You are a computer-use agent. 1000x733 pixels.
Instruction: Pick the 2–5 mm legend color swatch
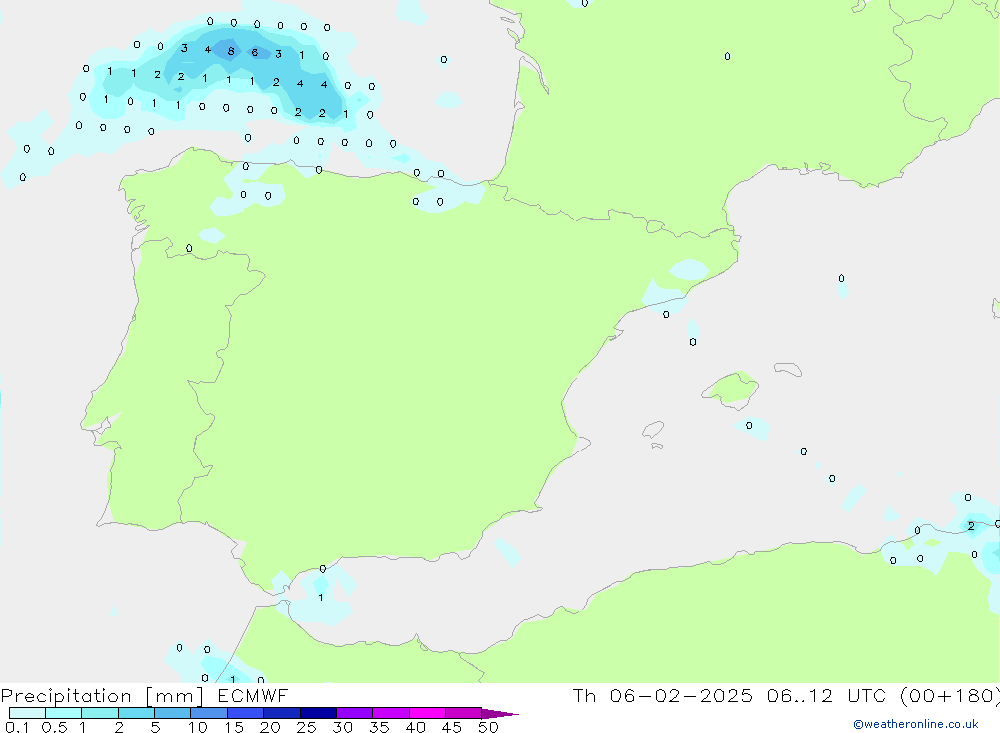pyautogui.click(x=136, y=713)
